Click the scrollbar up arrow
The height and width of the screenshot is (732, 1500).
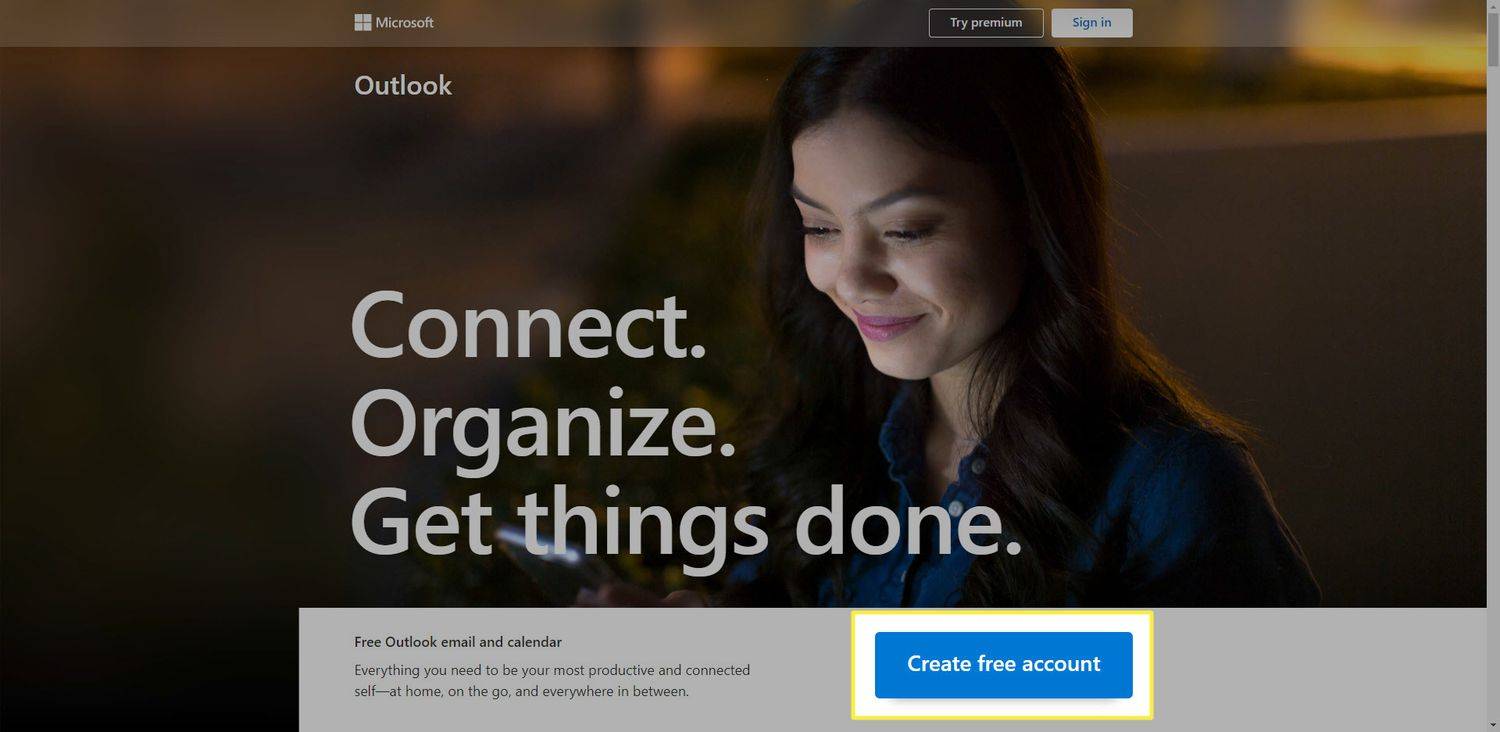[1493, 7]
